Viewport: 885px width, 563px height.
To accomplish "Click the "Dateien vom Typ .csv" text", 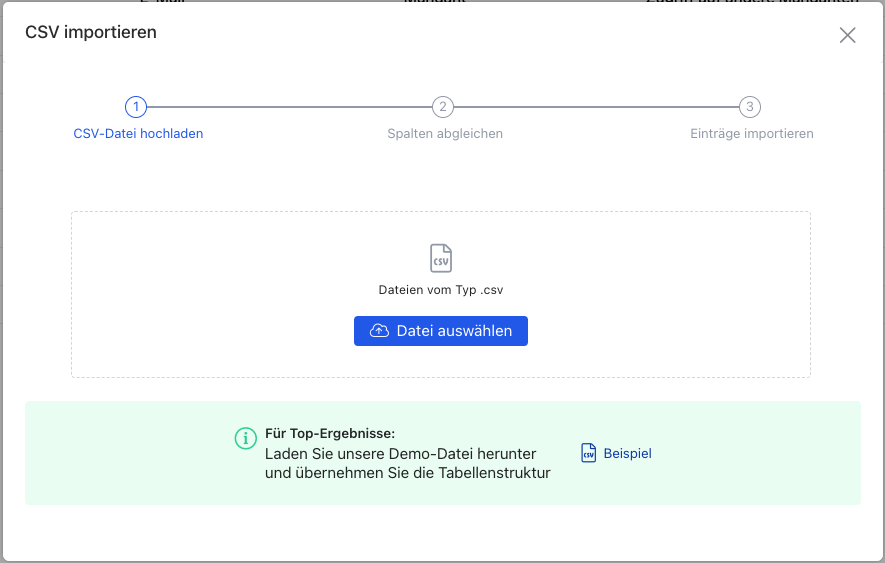I will [441, 290].
